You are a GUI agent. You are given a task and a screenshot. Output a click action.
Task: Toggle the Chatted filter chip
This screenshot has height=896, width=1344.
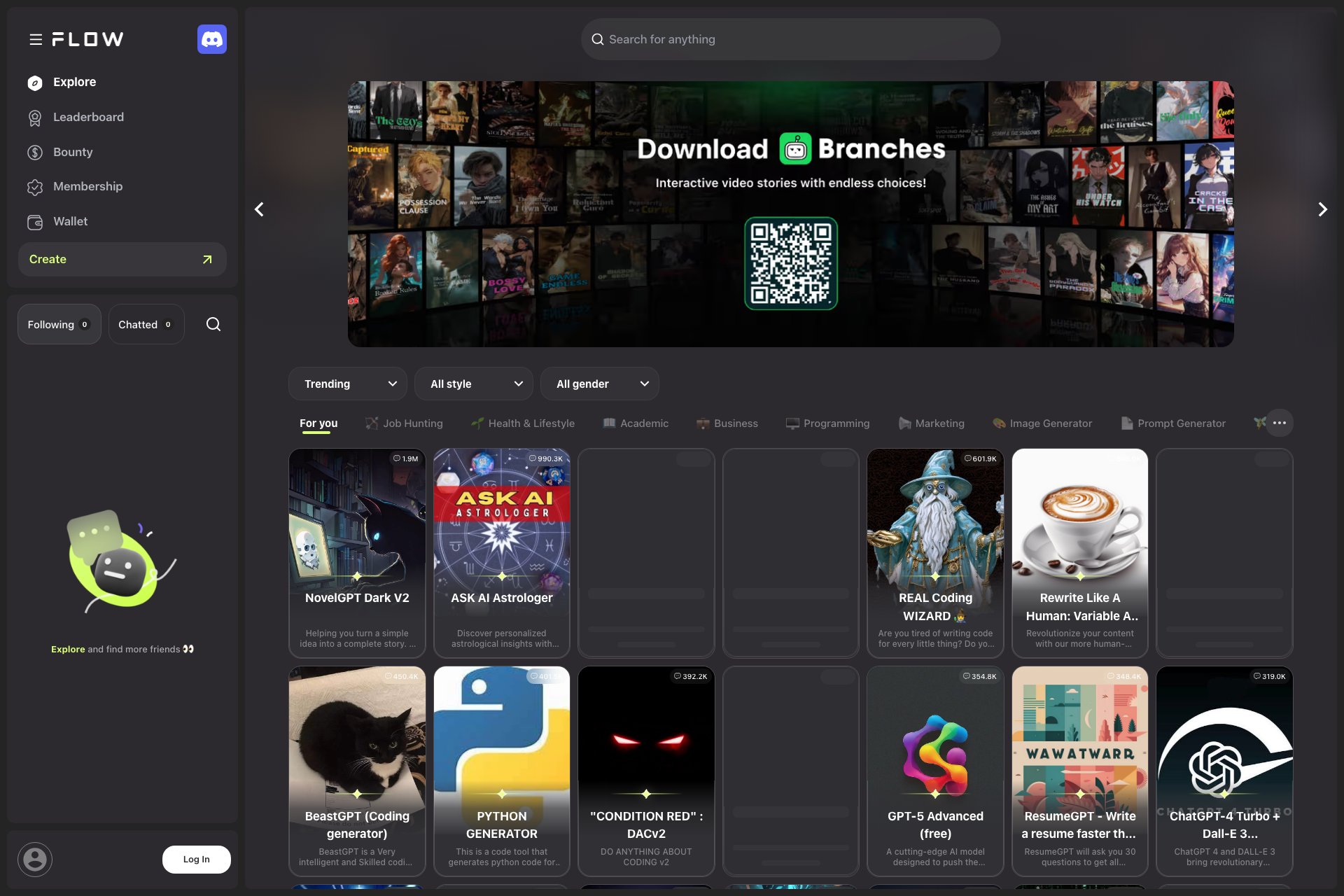click(x=146, y=324)
